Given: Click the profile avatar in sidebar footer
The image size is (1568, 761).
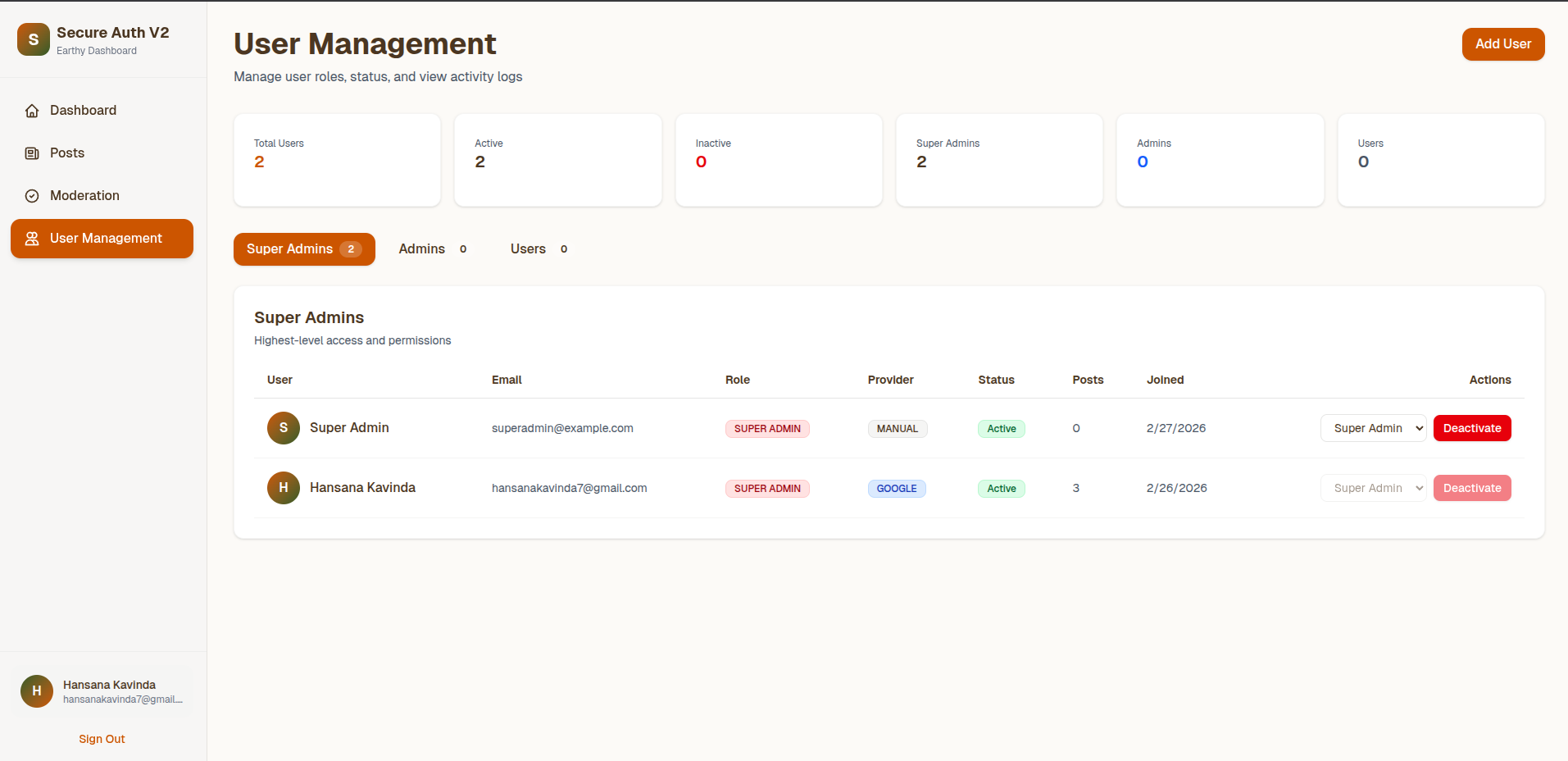Looking at the screenshot, I should [x=37, y=691].
